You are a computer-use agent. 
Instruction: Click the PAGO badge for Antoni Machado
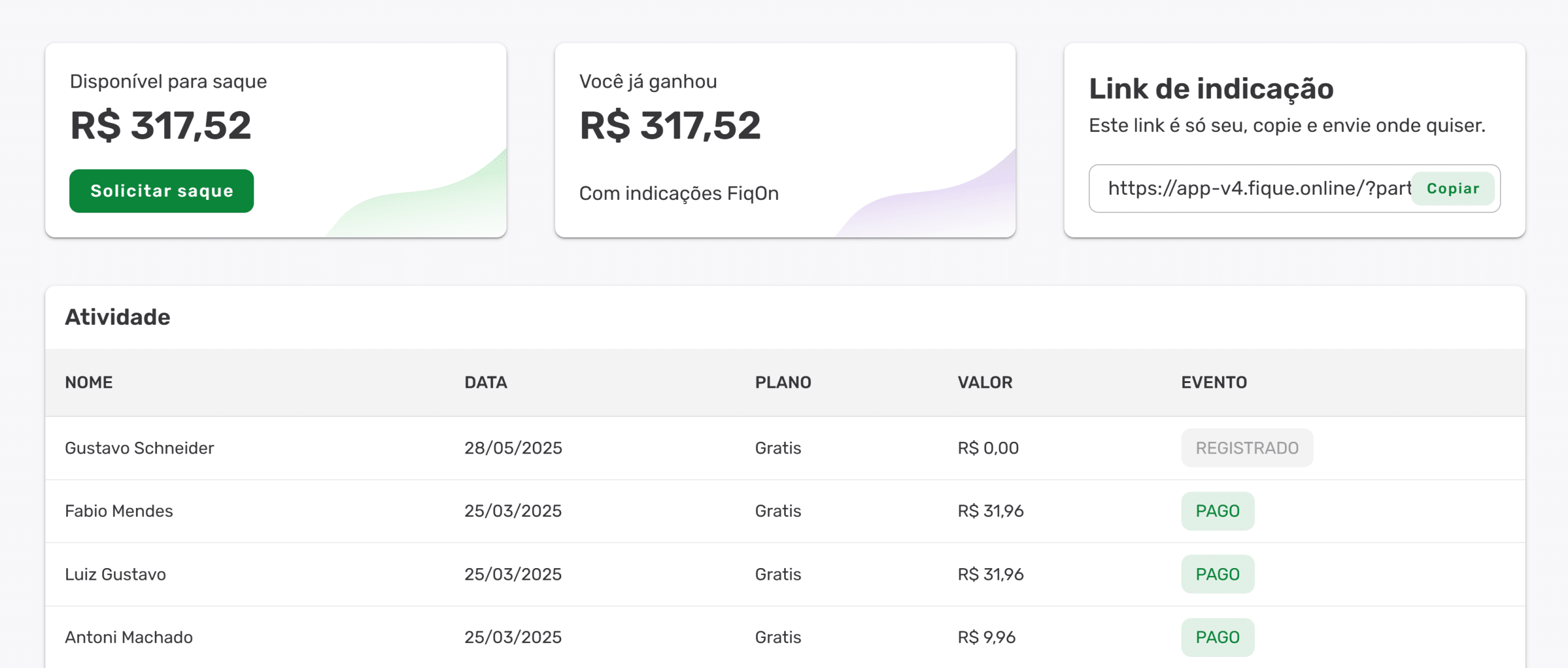tap(1218, 637)
